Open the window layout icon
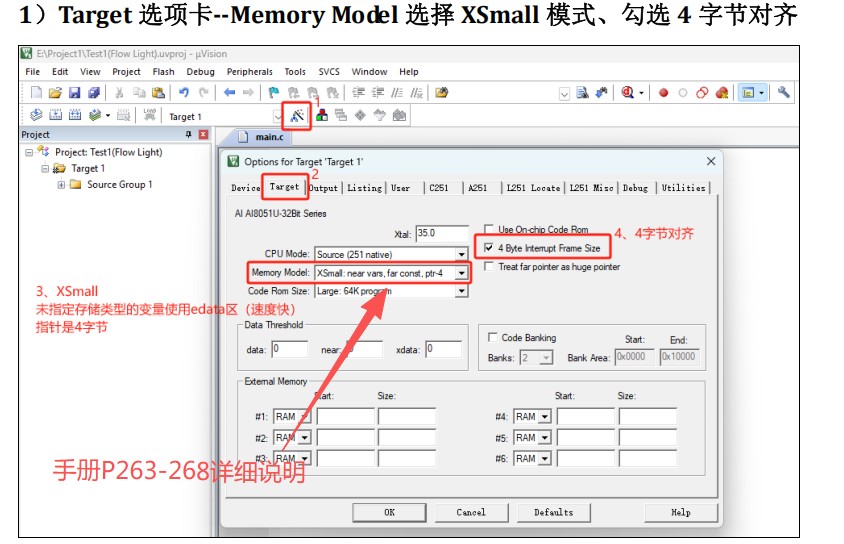This screenshot has width=844, height=544. click(748, 93)
